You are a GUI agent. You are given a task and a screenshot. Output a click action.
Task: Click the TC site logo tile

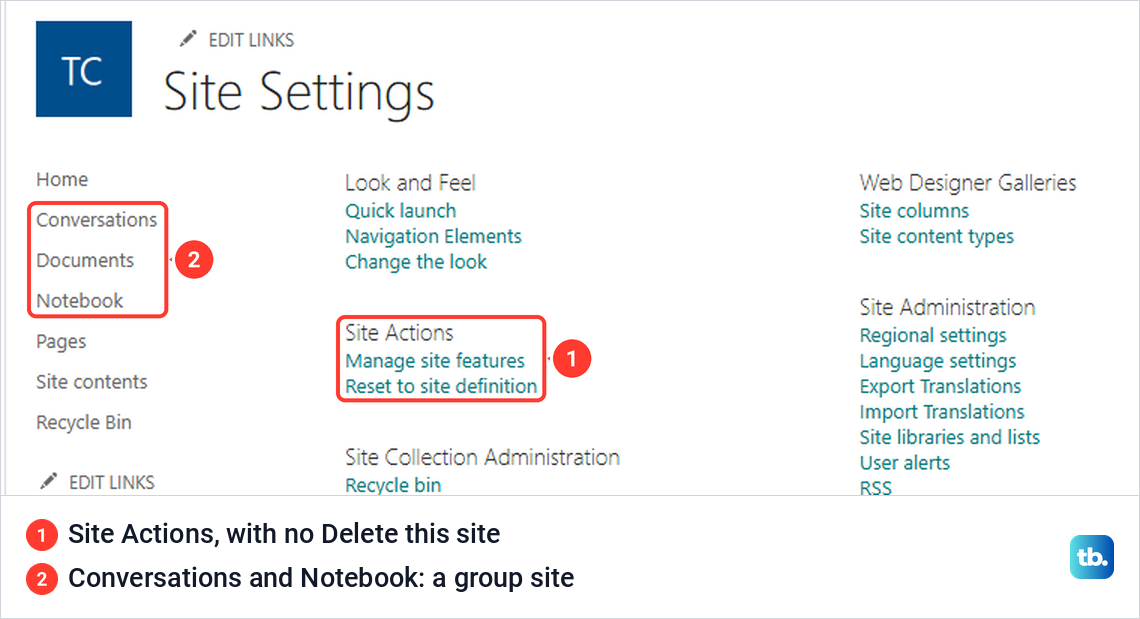84,68
